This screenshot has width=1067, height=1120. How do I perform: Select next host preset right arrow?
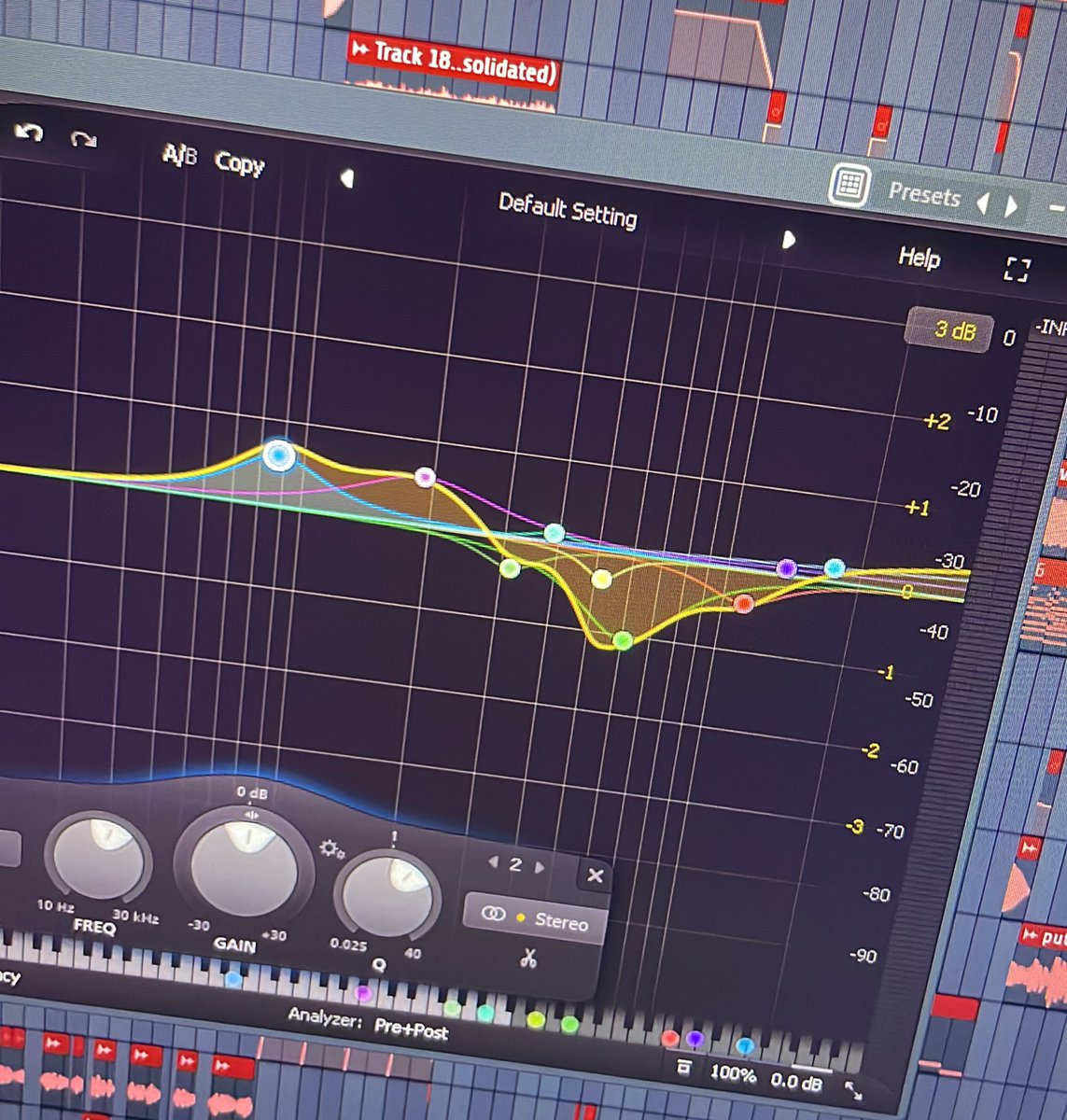point(1011,205)
